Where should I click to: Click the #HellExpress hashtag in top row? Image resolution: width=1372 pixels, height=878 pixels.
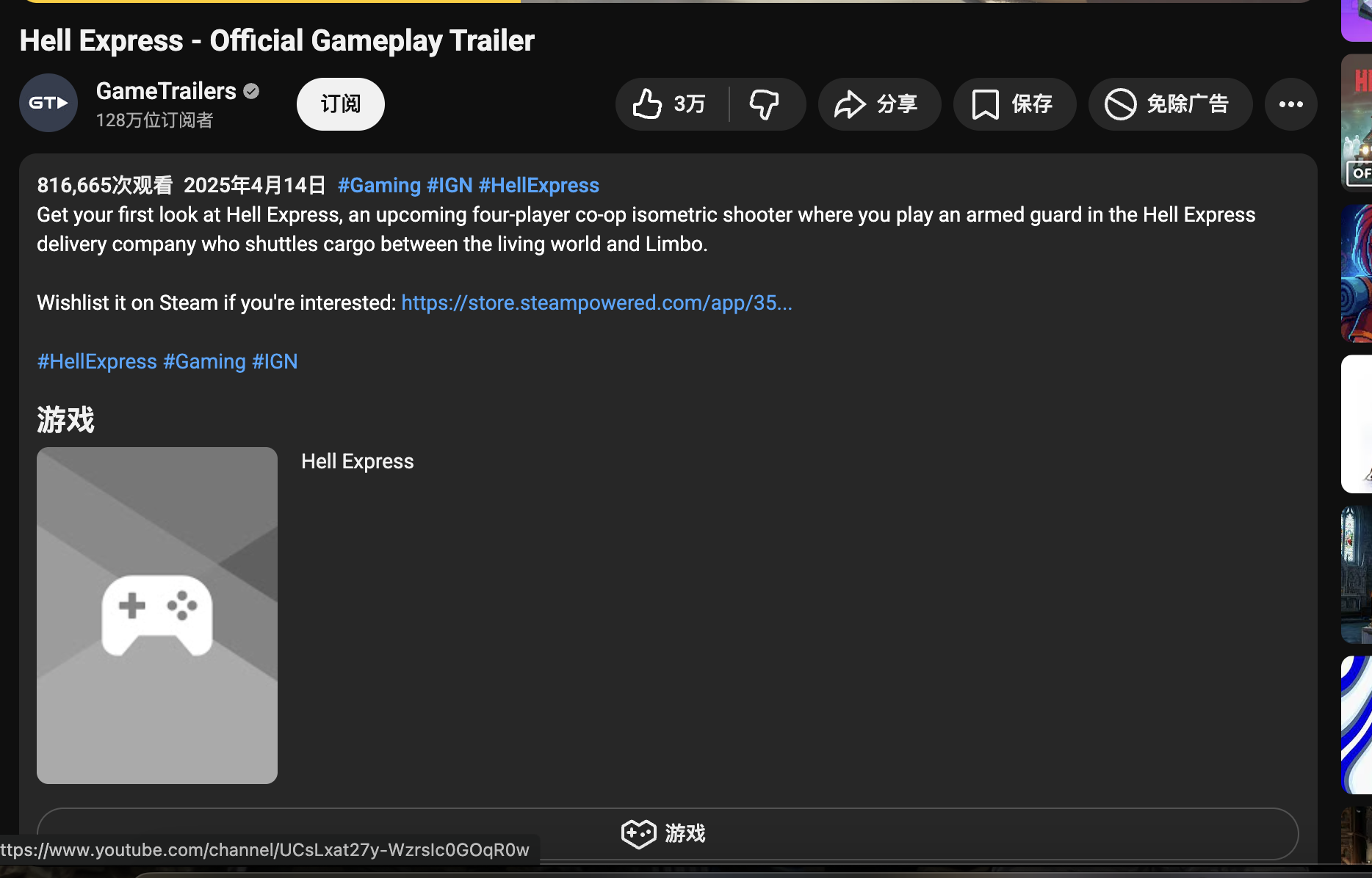539,185
